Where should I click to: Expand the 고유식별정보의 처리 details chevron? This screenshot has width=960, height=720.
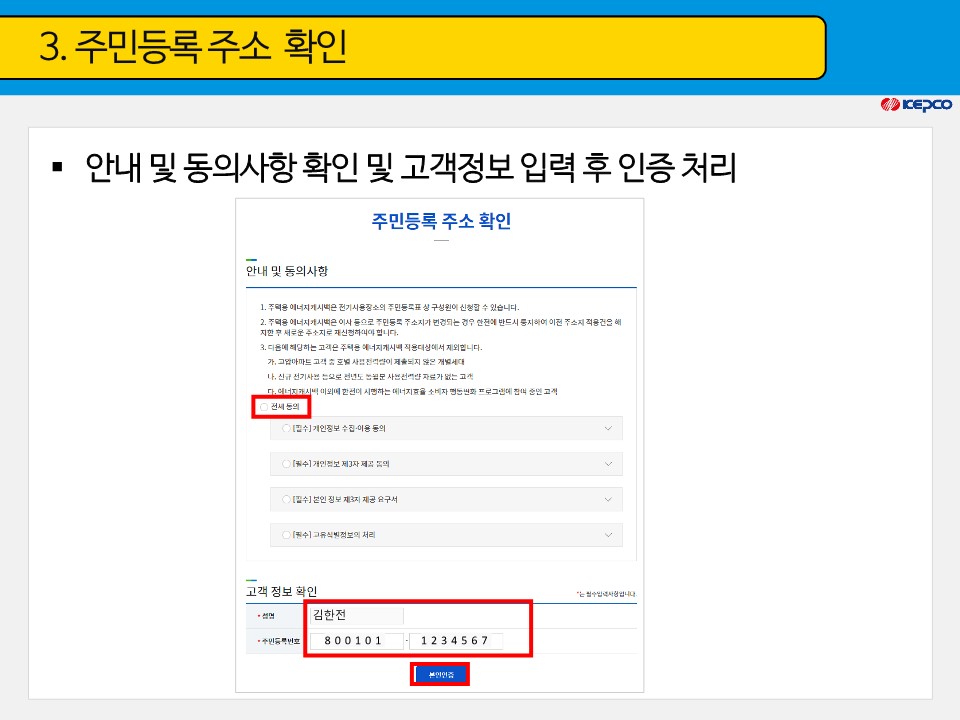[x=608, y=534]
